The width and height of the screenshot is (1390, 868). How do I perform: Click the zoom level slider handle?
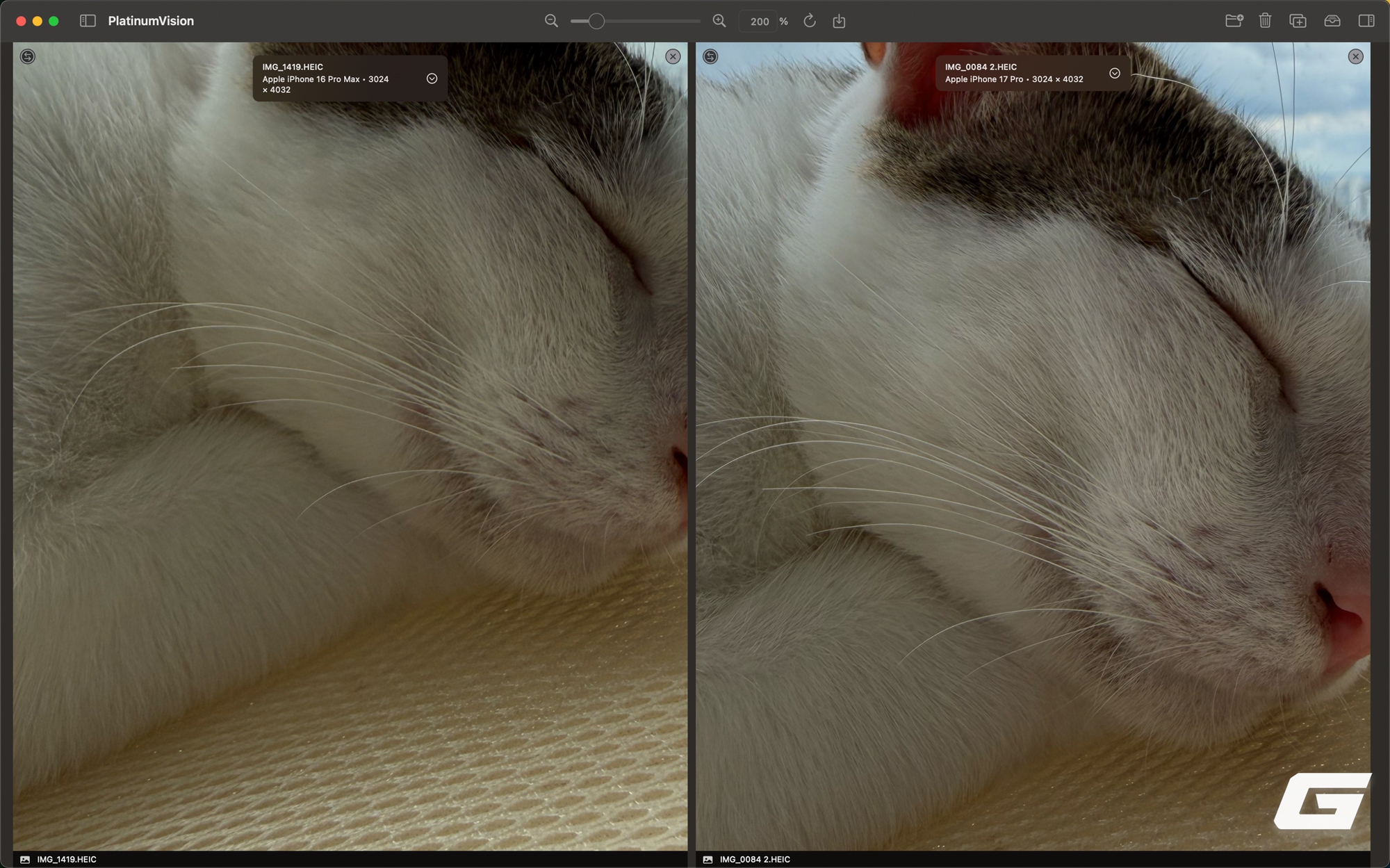click(x=596, y=21)
